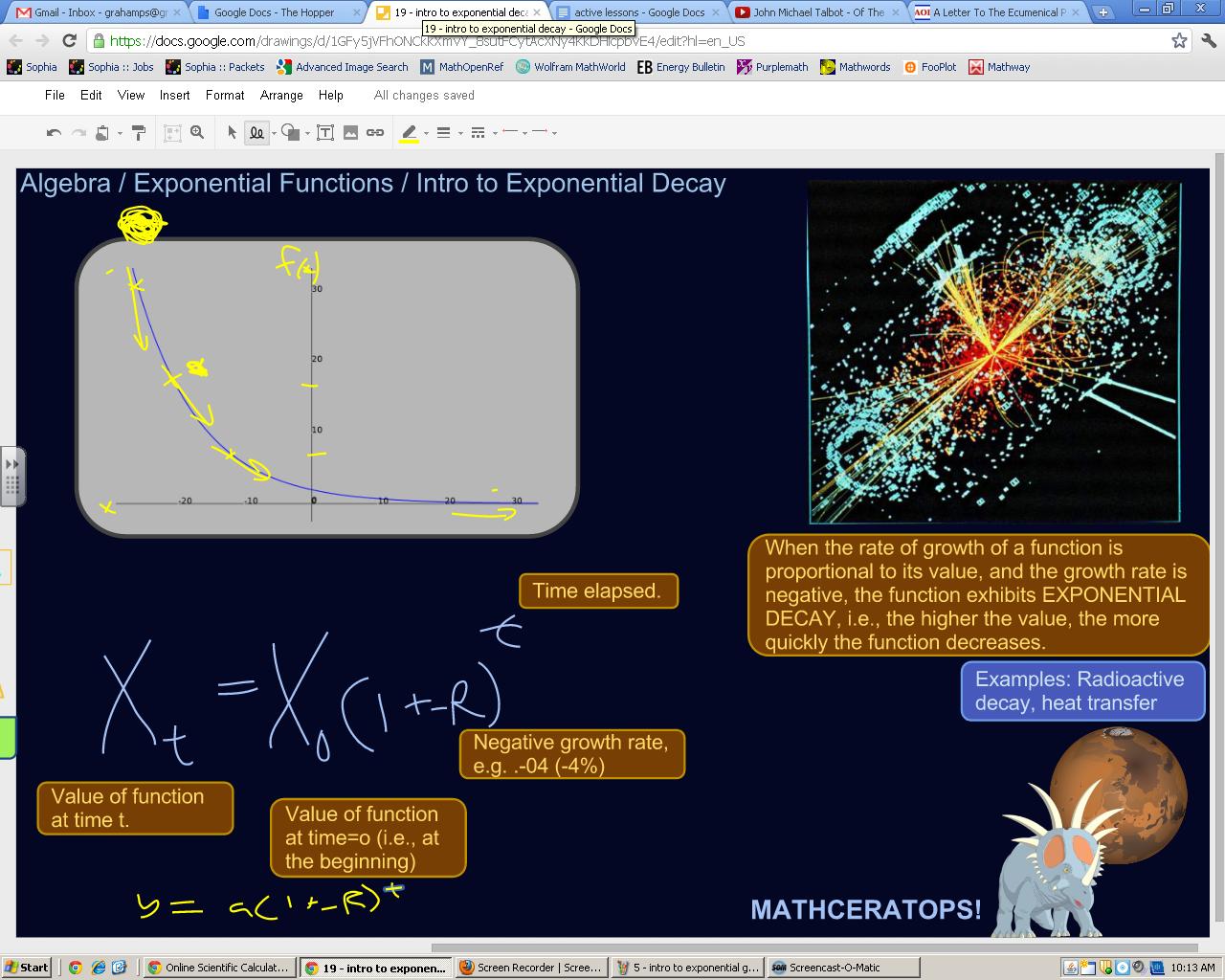Open the Line weight selector
This screenshot has width=1225, height=980.
tap(444, 132)
